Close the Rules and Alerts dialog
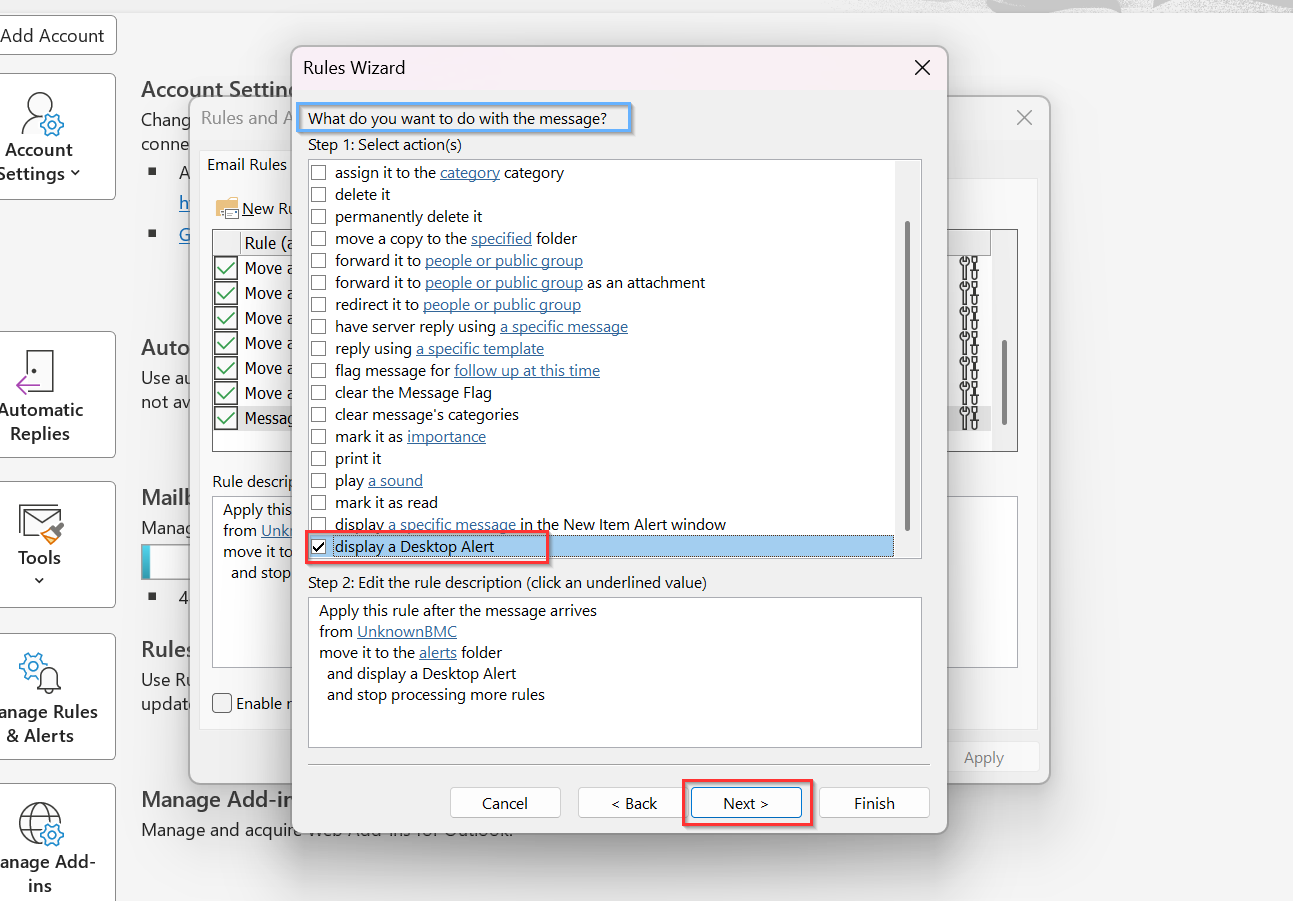Image resolution: width=1293 pixels, height=901 pixels. (1024, 118)
